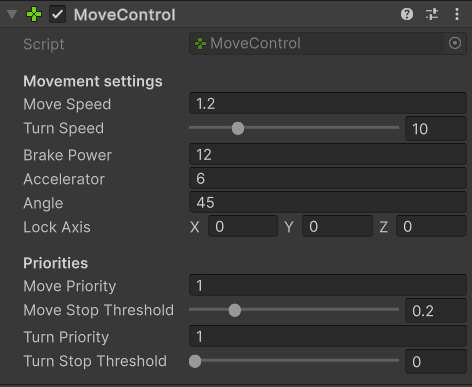Click the Lock Axis Z field
The width and height of the screenshot is (472, 387).
(x=431, y=227)
